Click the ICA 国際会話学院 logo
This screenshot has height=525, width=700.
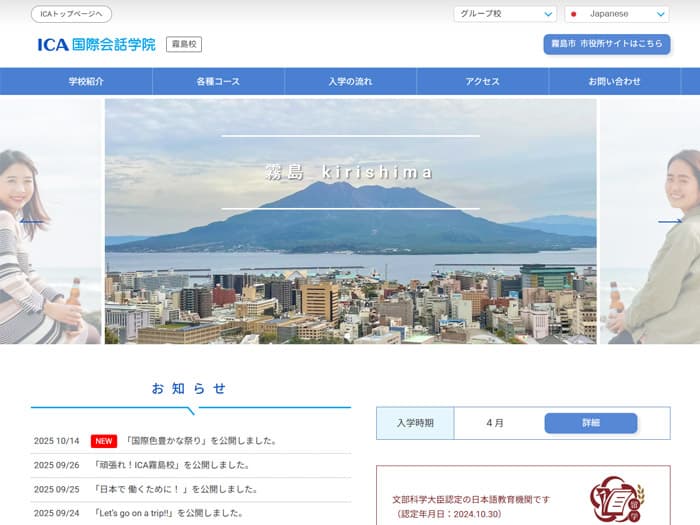click(96, 45)
